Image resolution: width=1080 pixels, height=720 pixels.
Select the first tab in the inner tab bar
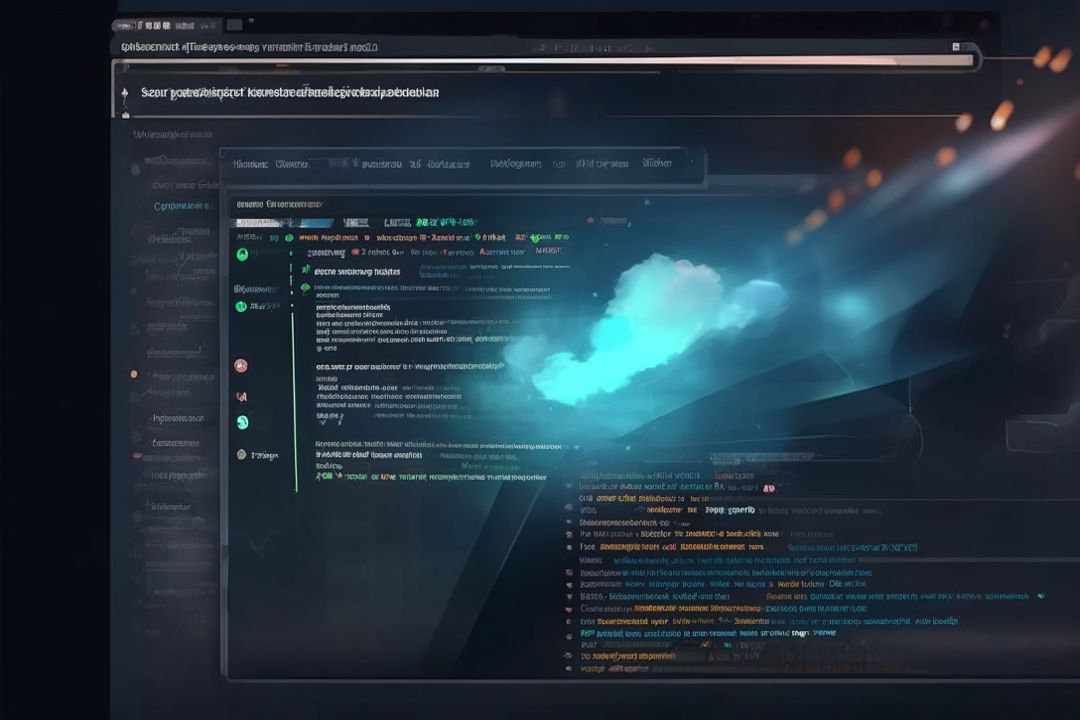click(x=250, y=164)
